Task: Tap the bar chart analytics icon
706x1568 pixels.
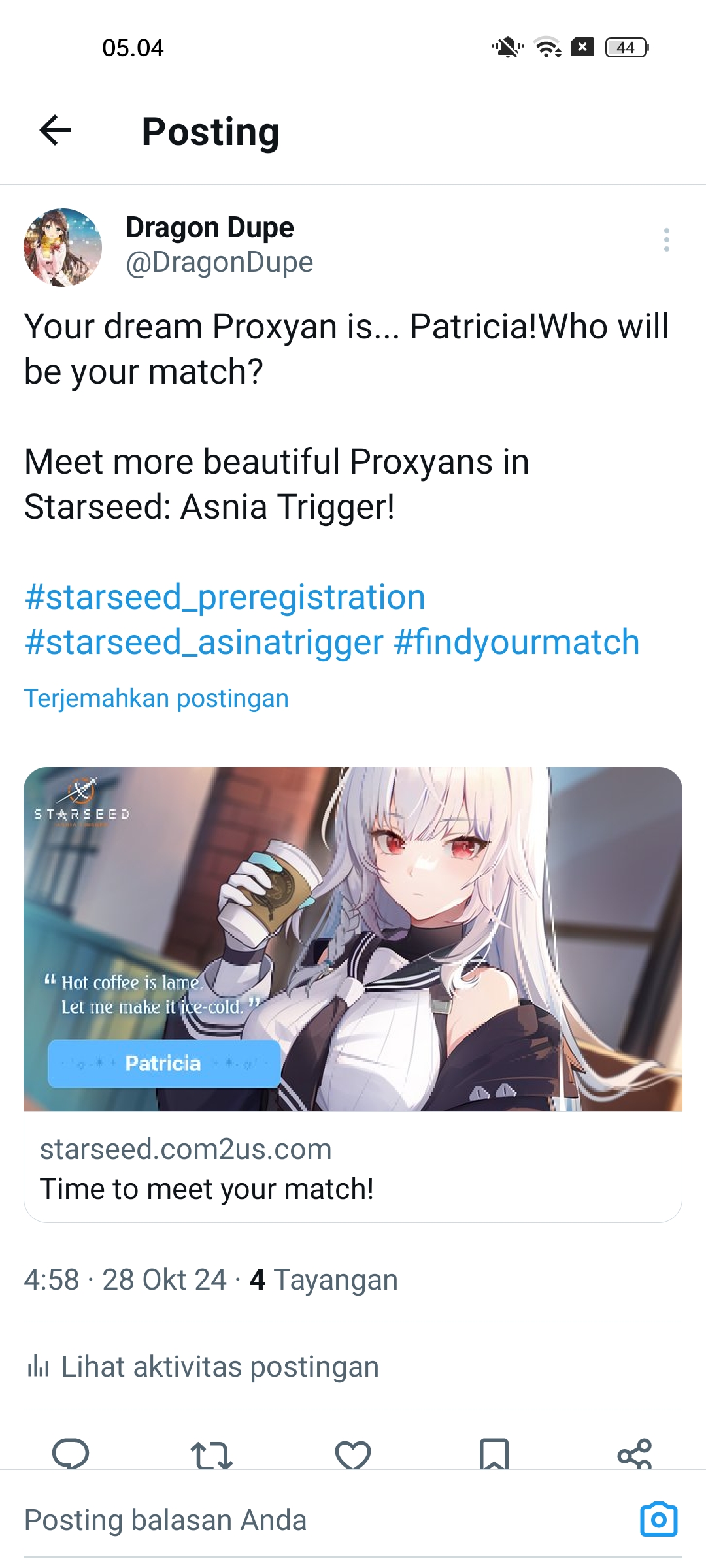Action: [x=38, y=1367]
